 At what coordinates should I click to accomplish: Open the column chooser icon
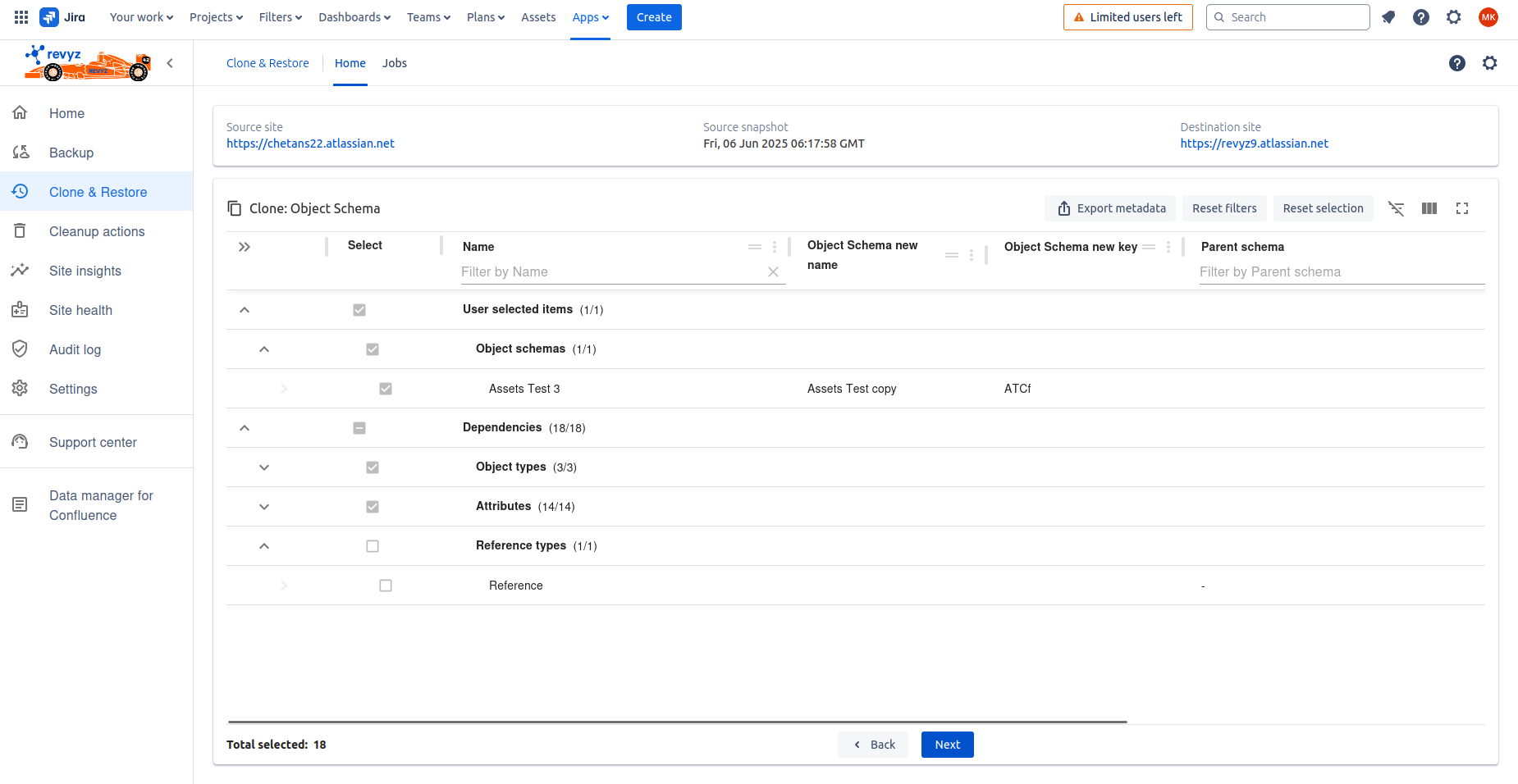[x=1429, y=208]
